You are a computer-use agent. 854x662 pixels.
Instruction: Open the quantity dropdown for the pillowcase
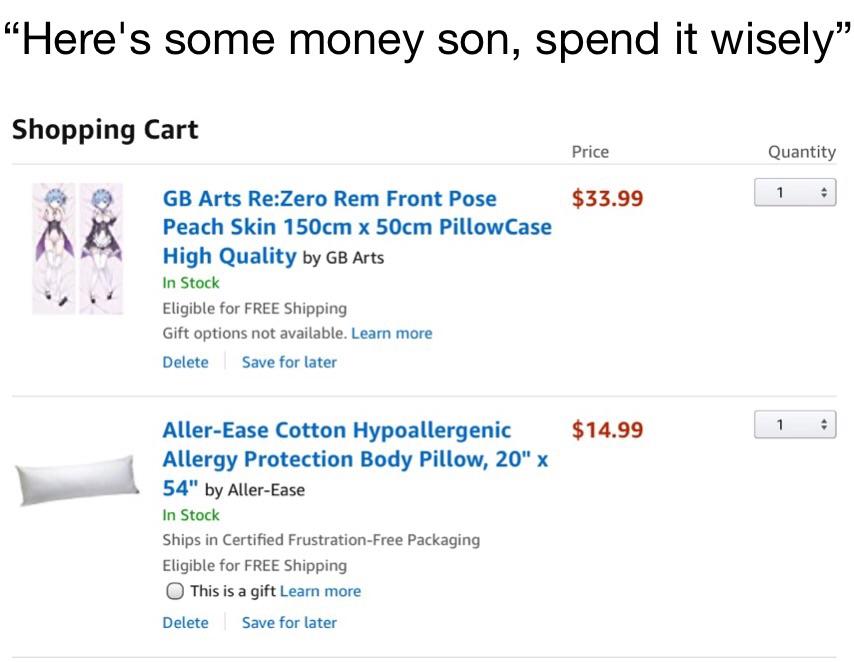[795, 192]
